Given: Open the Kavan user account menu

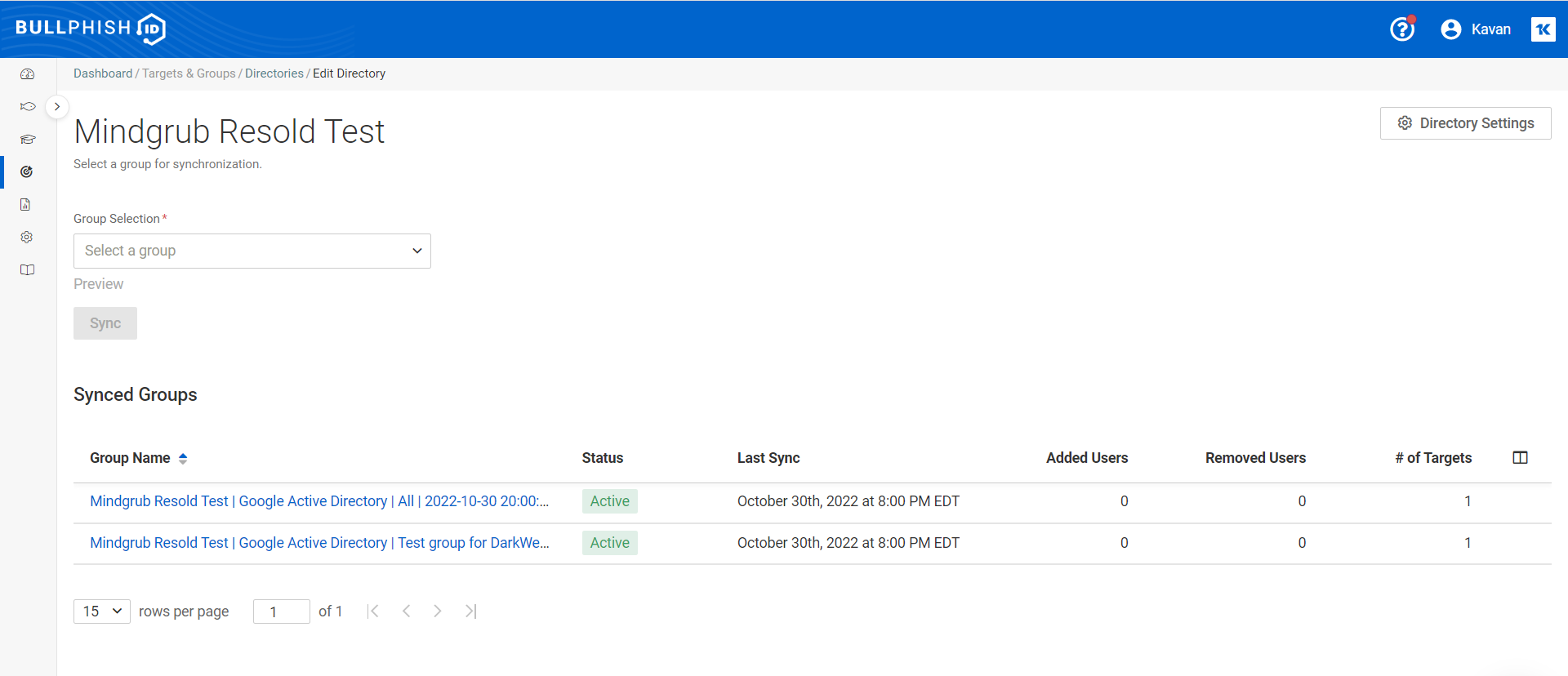Looking at the screenshot, I should click(x=1476, y=29).
